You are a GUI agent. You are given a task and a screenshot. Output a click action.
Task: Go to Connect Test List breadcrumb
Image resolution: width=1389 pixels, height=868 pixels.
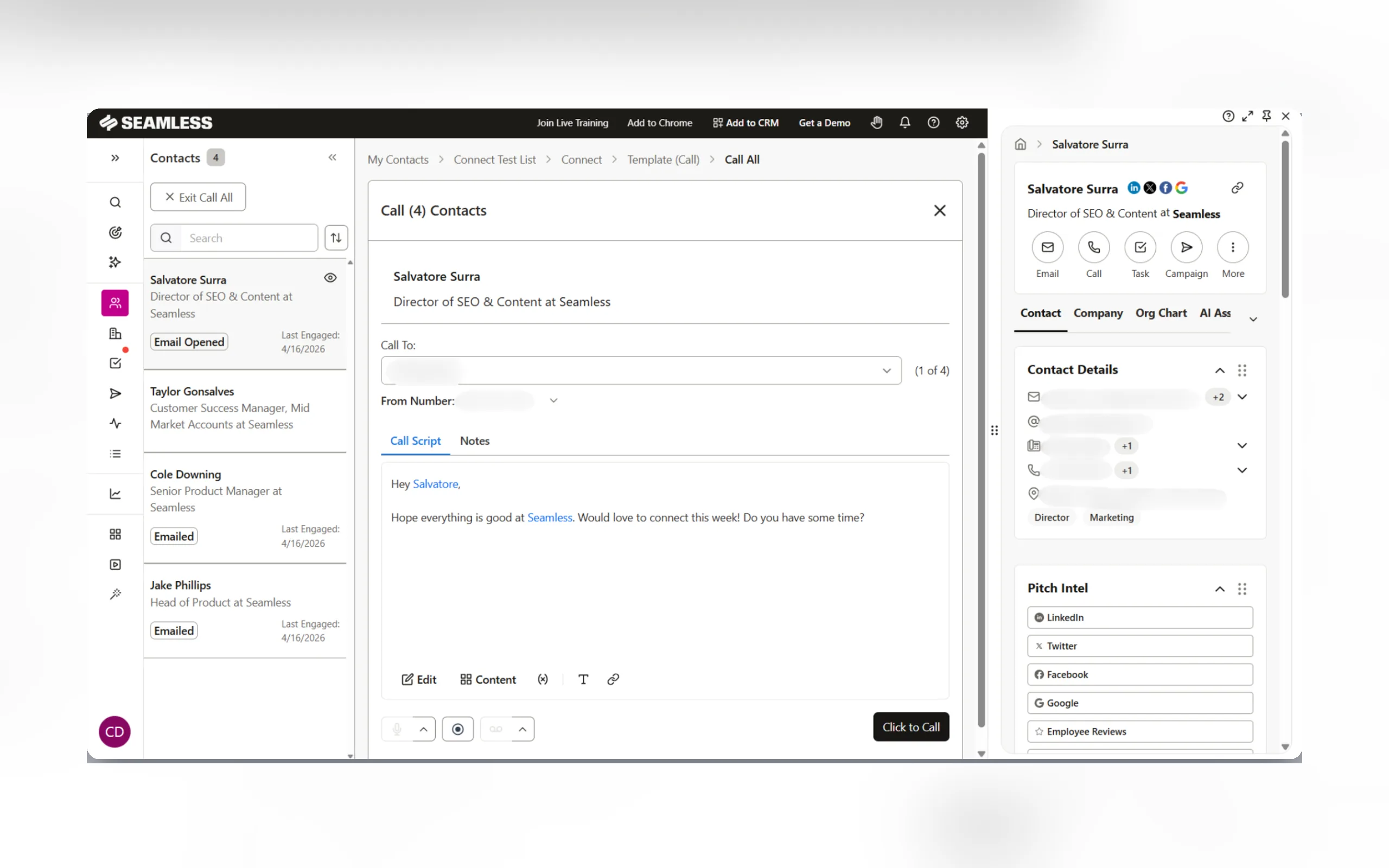[495, 159]
